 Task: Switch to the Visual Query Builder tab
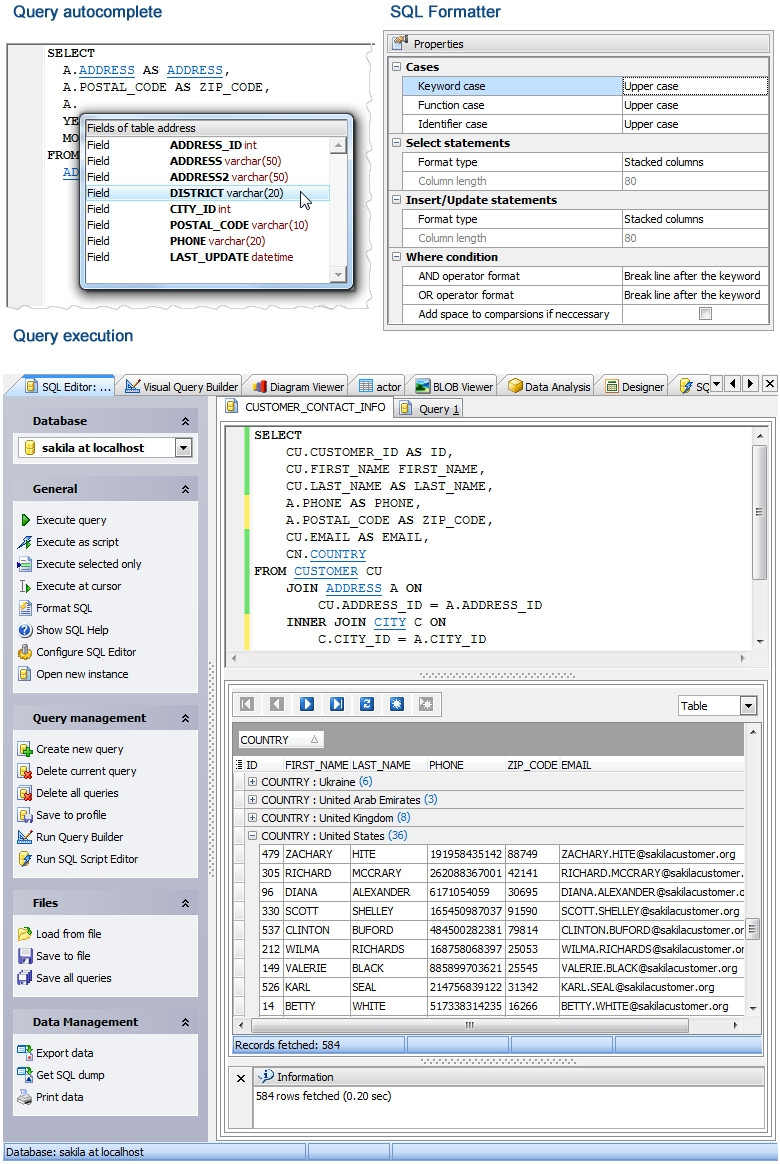point(181,386)
